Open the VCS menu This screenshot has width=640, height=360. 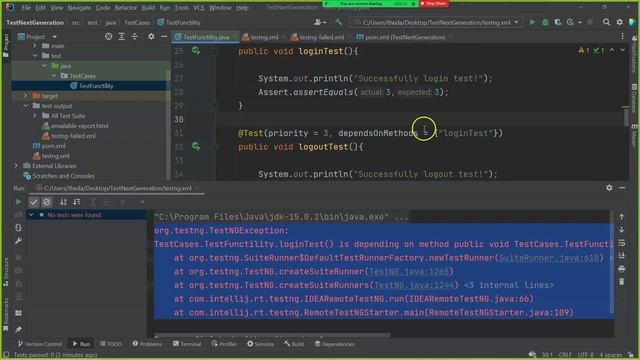coord(199,8)
